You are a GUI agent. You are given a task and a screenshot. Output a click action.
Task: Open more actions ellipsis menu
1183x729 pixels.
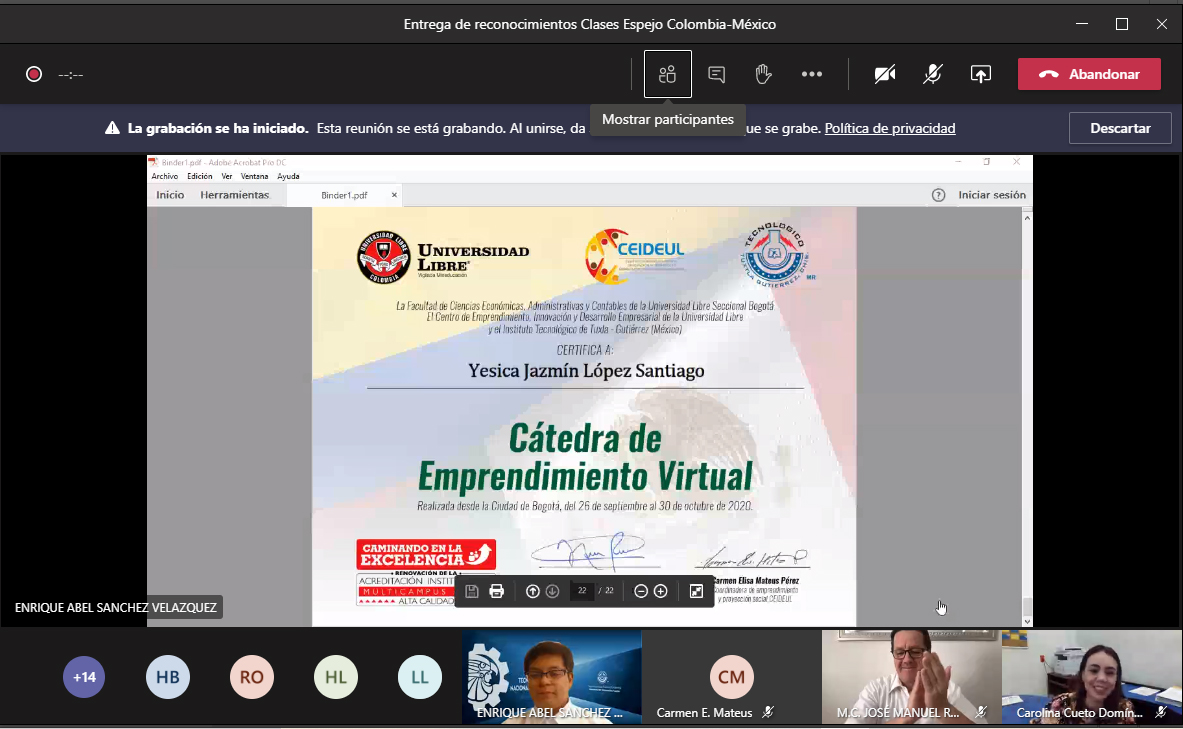(x=812, y=74)
